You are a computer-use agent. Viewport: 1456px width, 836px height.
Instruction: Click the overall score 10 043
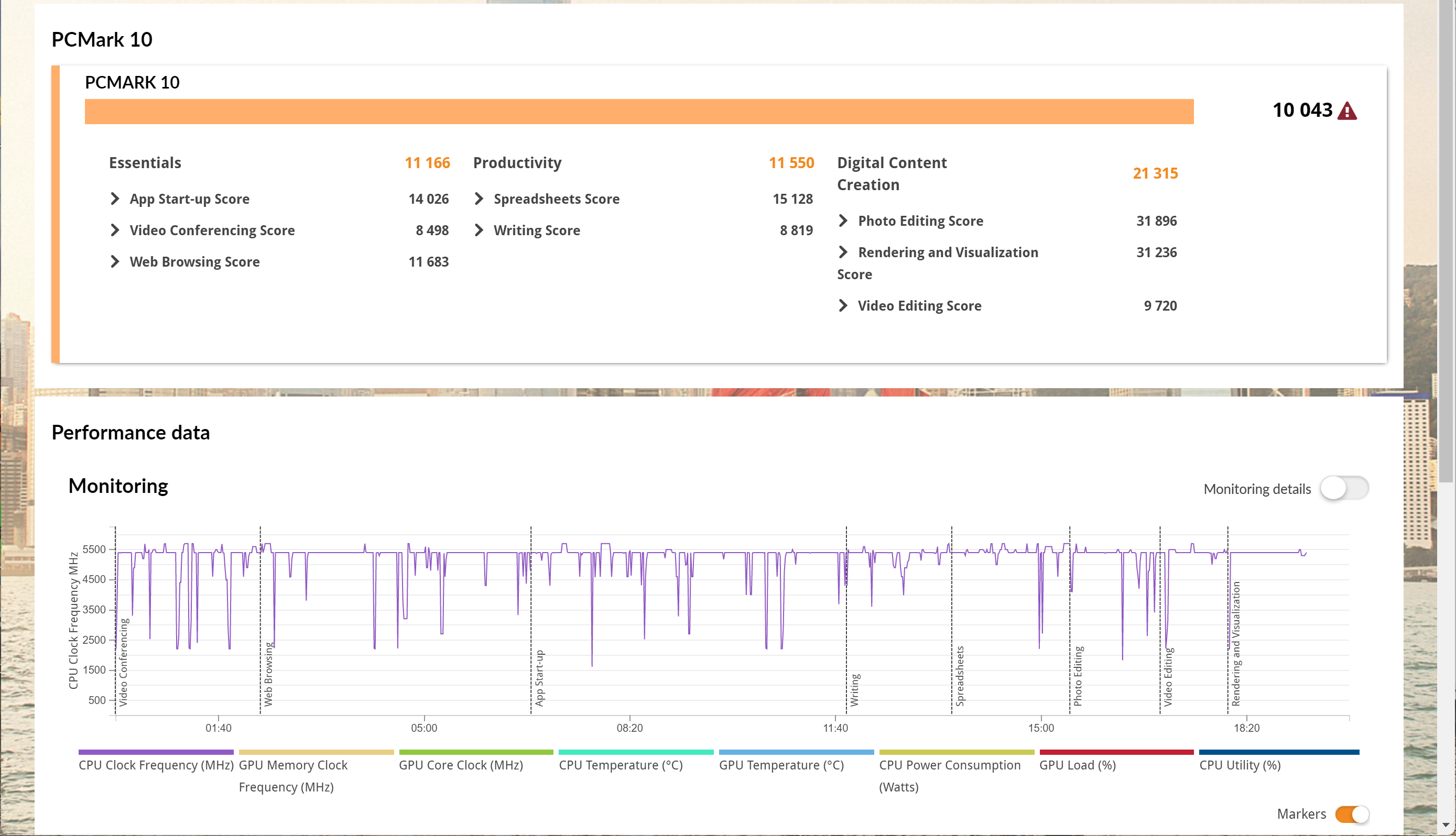[1302, 110]
